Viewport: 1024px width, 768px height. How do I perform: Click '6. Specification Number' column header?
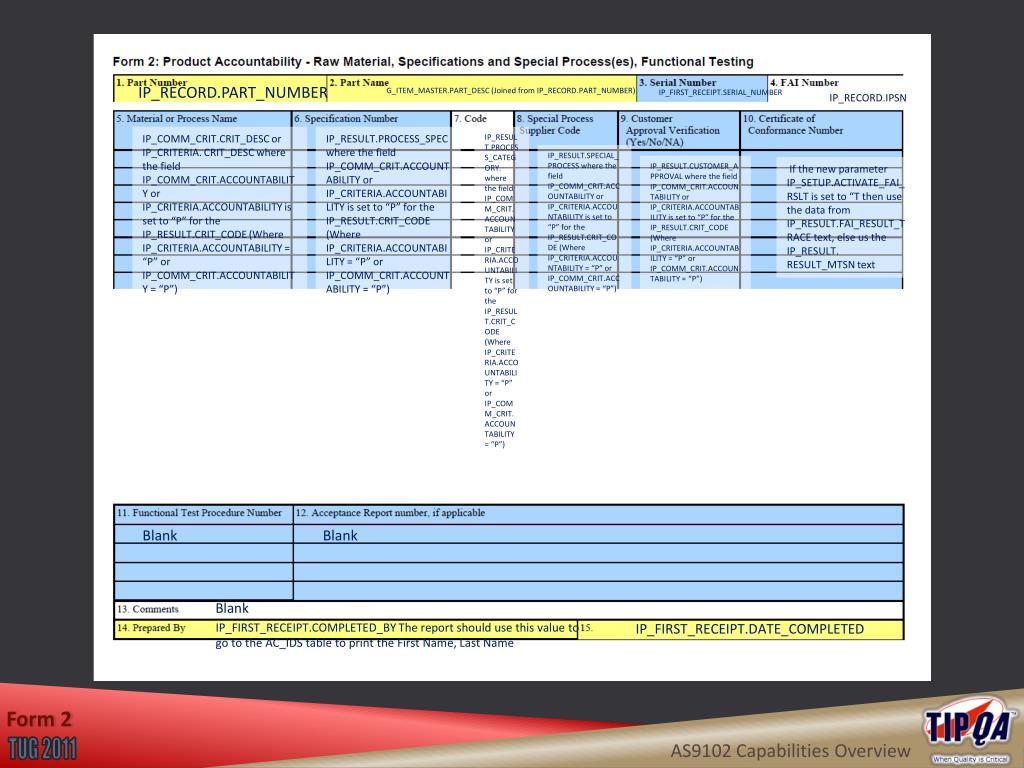click(x=345, y=119)
